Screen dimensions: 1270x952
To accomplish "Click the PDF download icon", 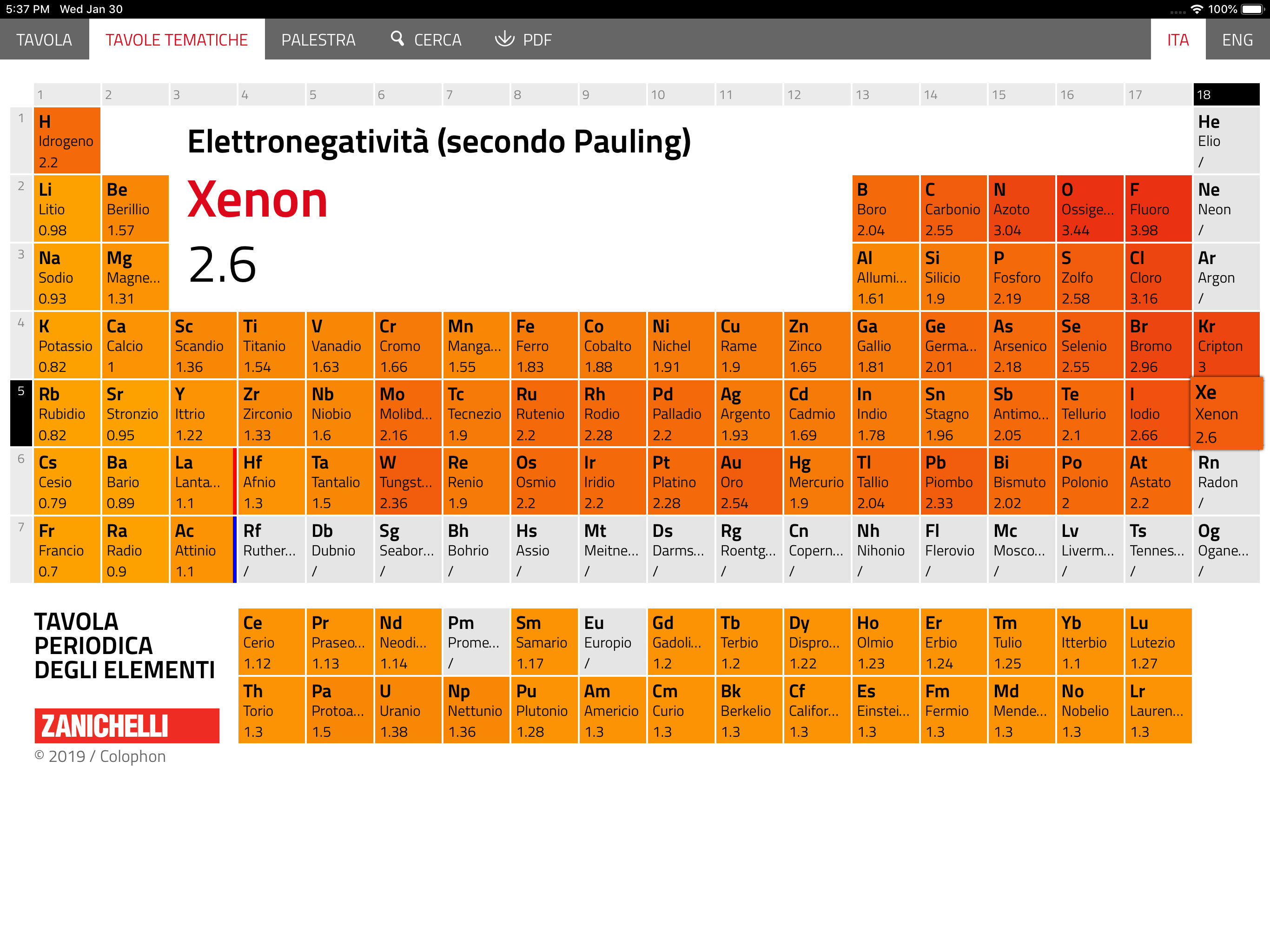I will pyautogui.click(x=504, y=39).
